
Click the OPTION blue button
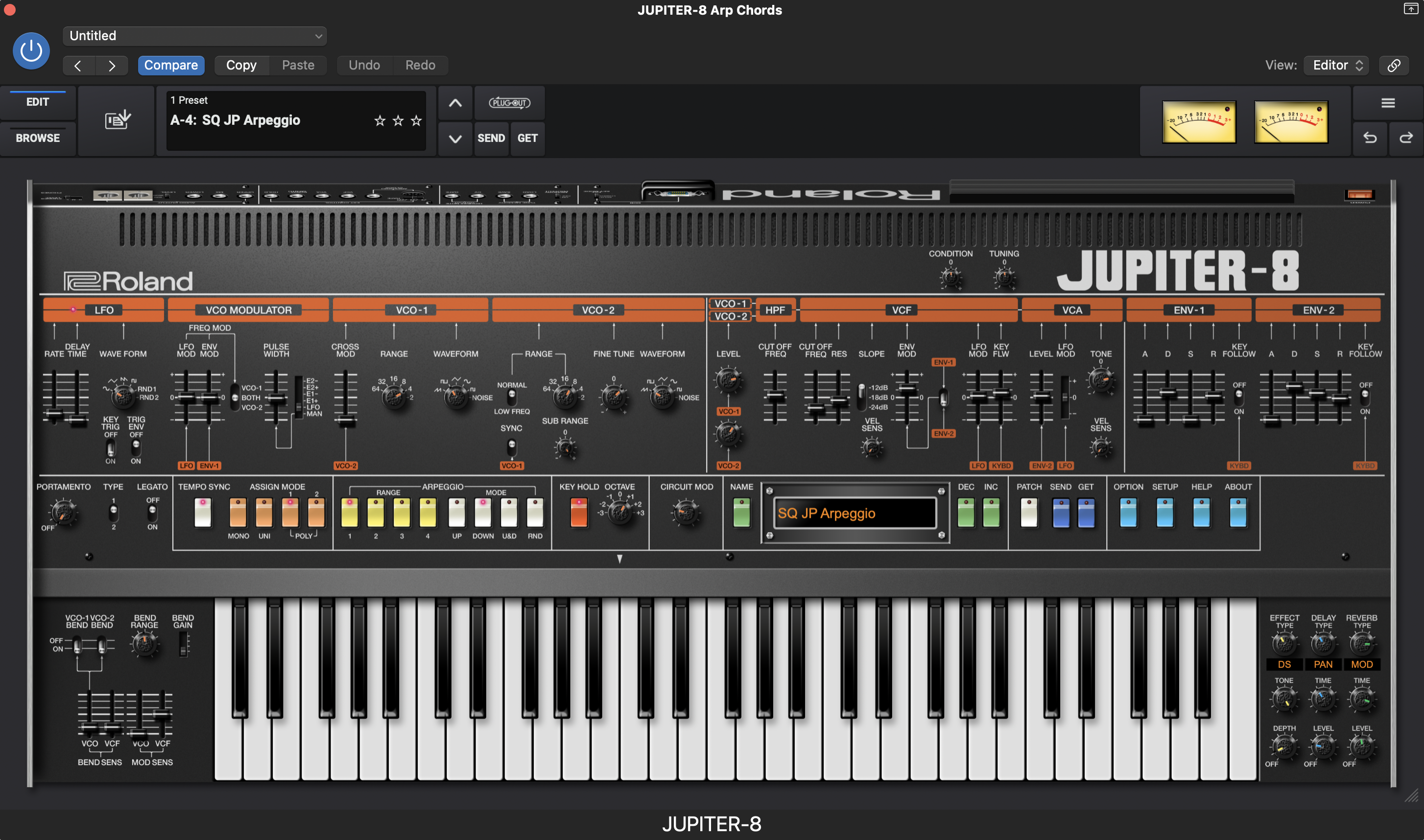1128,512
